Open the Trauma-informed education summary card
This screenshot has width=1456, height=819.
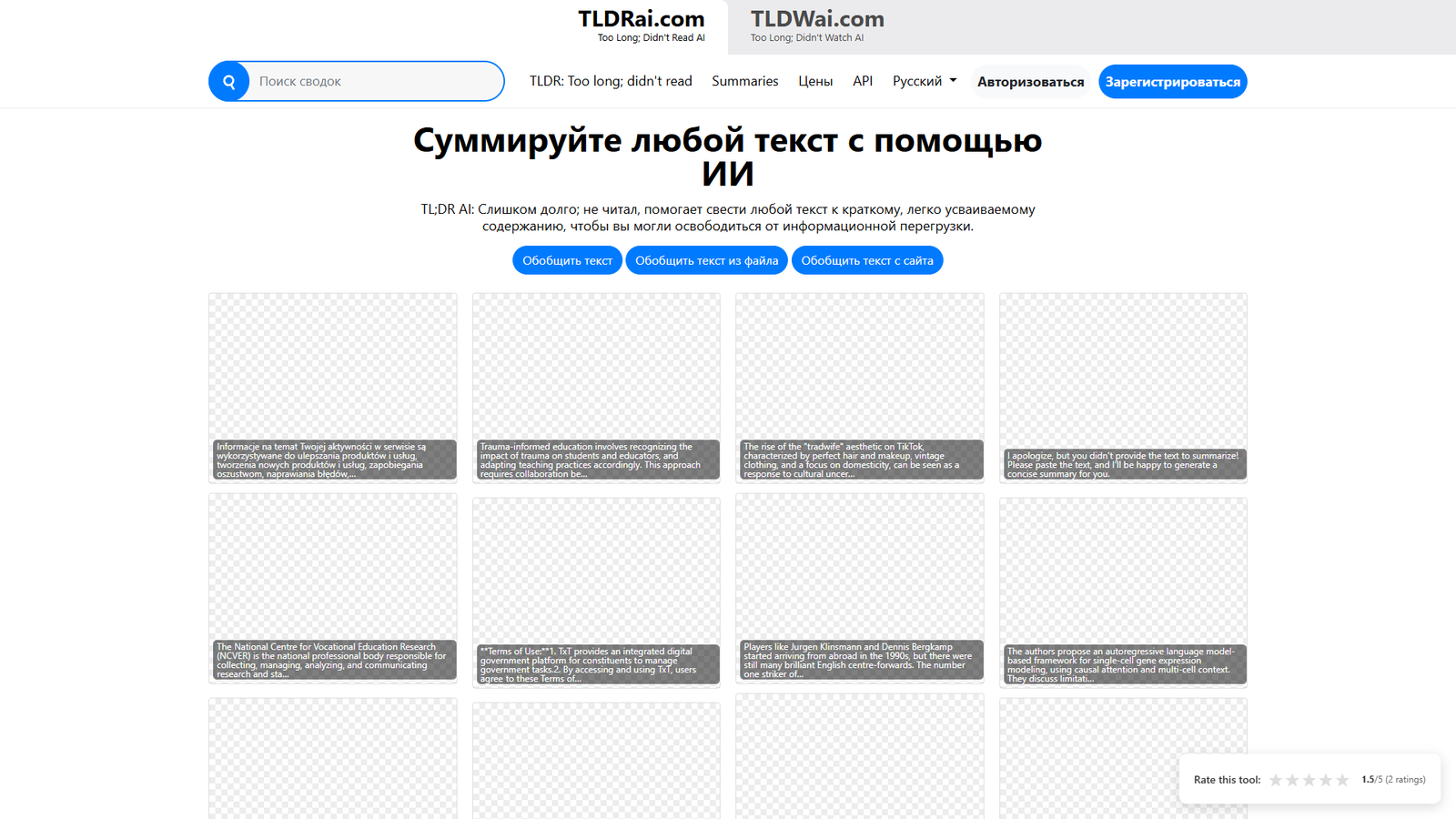[596, 388]
